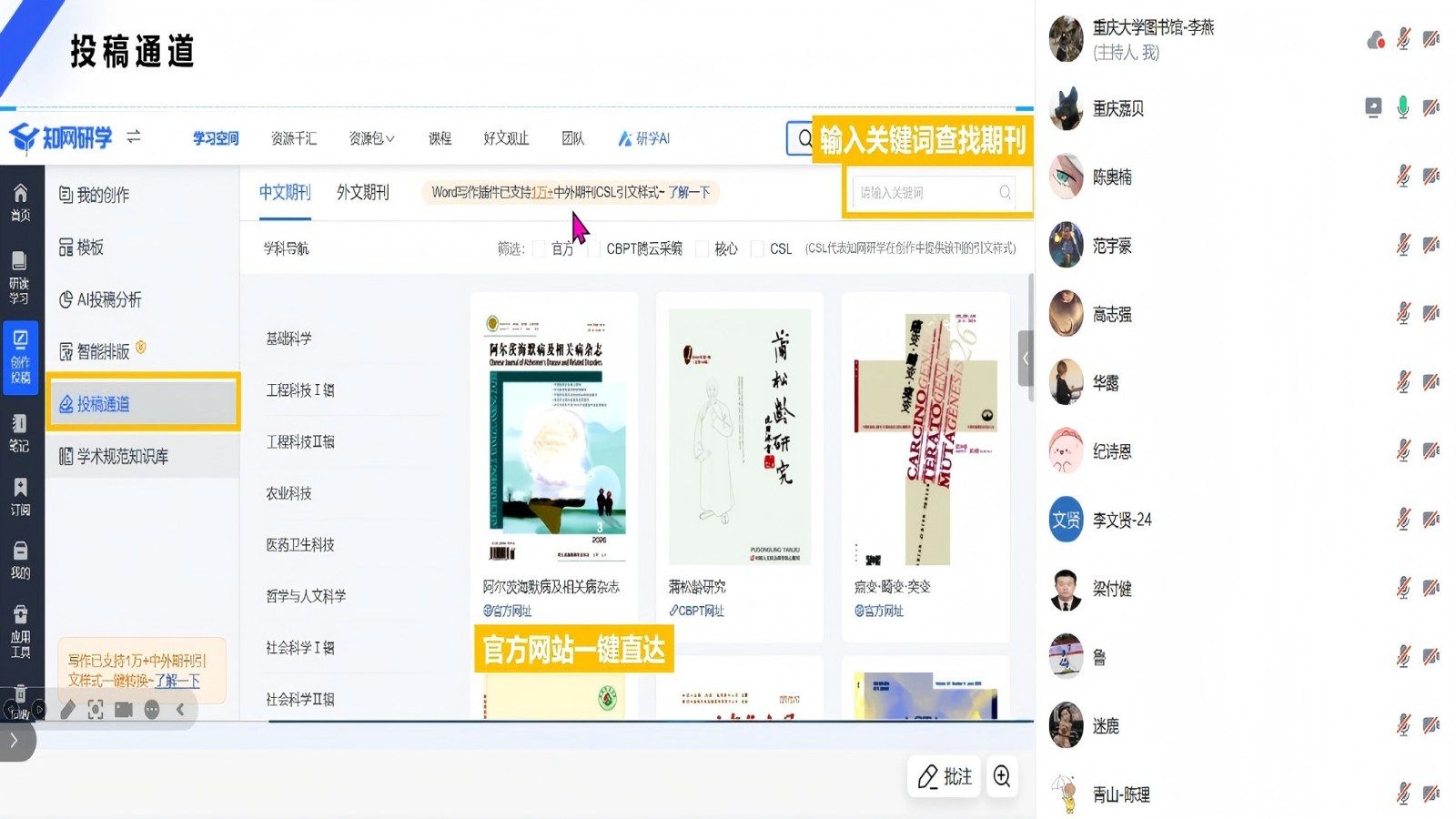Switch to the 中文期刊 tab

coord(285,192)
